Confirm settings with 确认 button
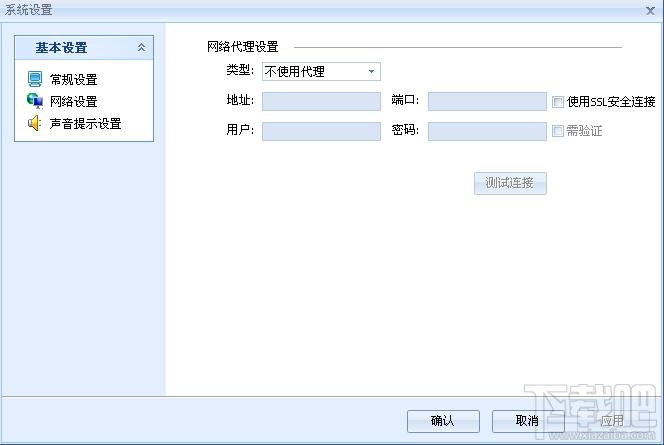This screenshot has width=664, height=445. click(443, 421)
